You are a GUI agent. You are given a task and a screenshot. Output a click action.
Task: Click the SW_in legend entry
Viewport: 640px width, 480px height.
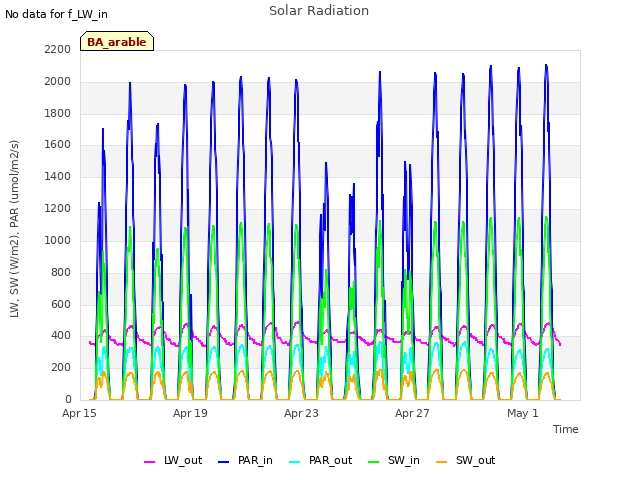[x=394, y=461]
